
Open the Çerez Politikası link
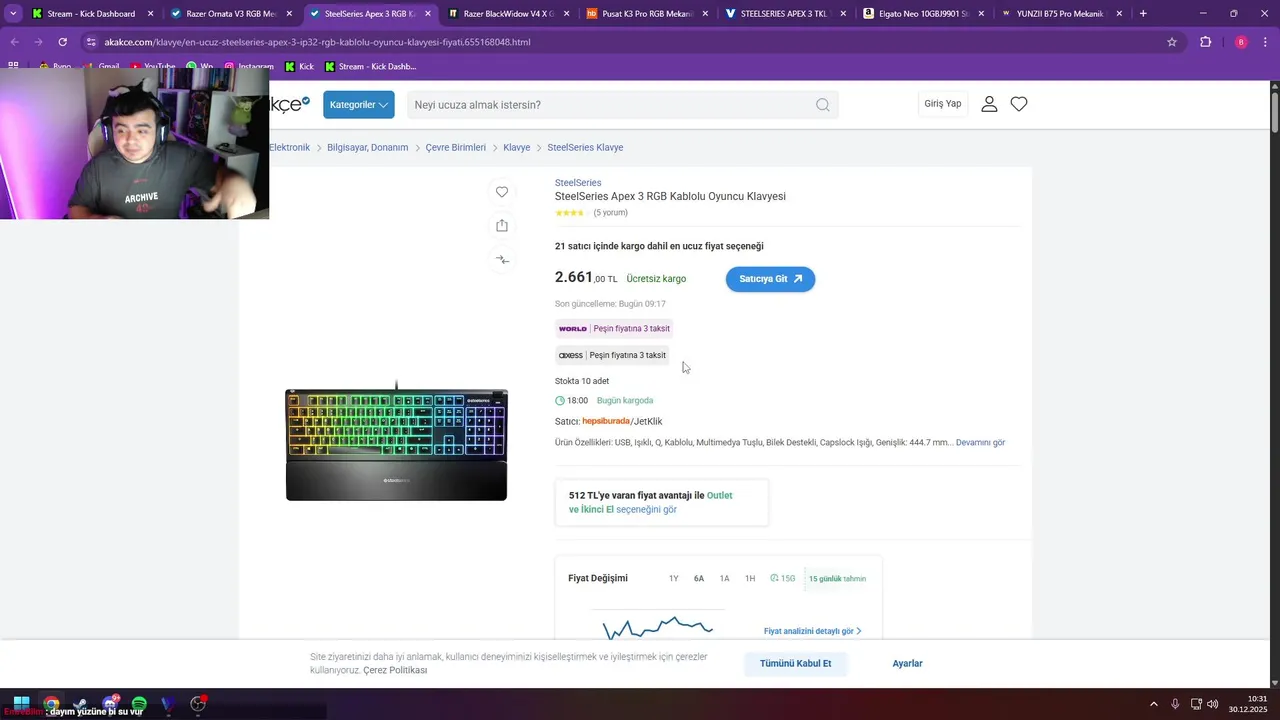395,670
